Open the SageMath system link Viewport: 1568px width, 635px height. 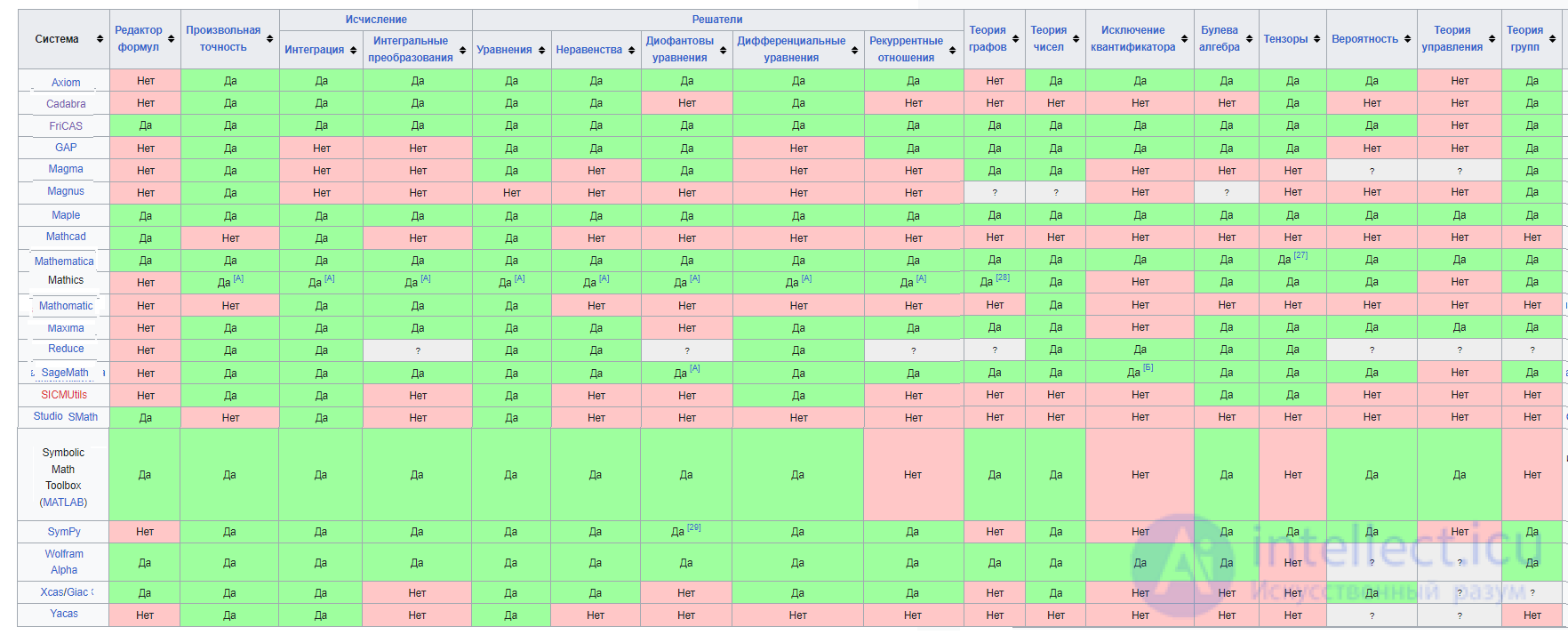65,373
